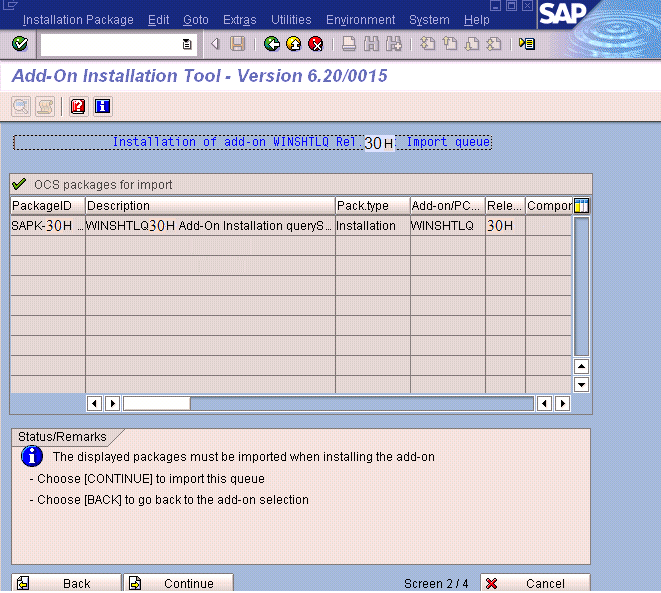661x593 pixels.
Task: Select the Status/Remarks tab
Action: 62,437
